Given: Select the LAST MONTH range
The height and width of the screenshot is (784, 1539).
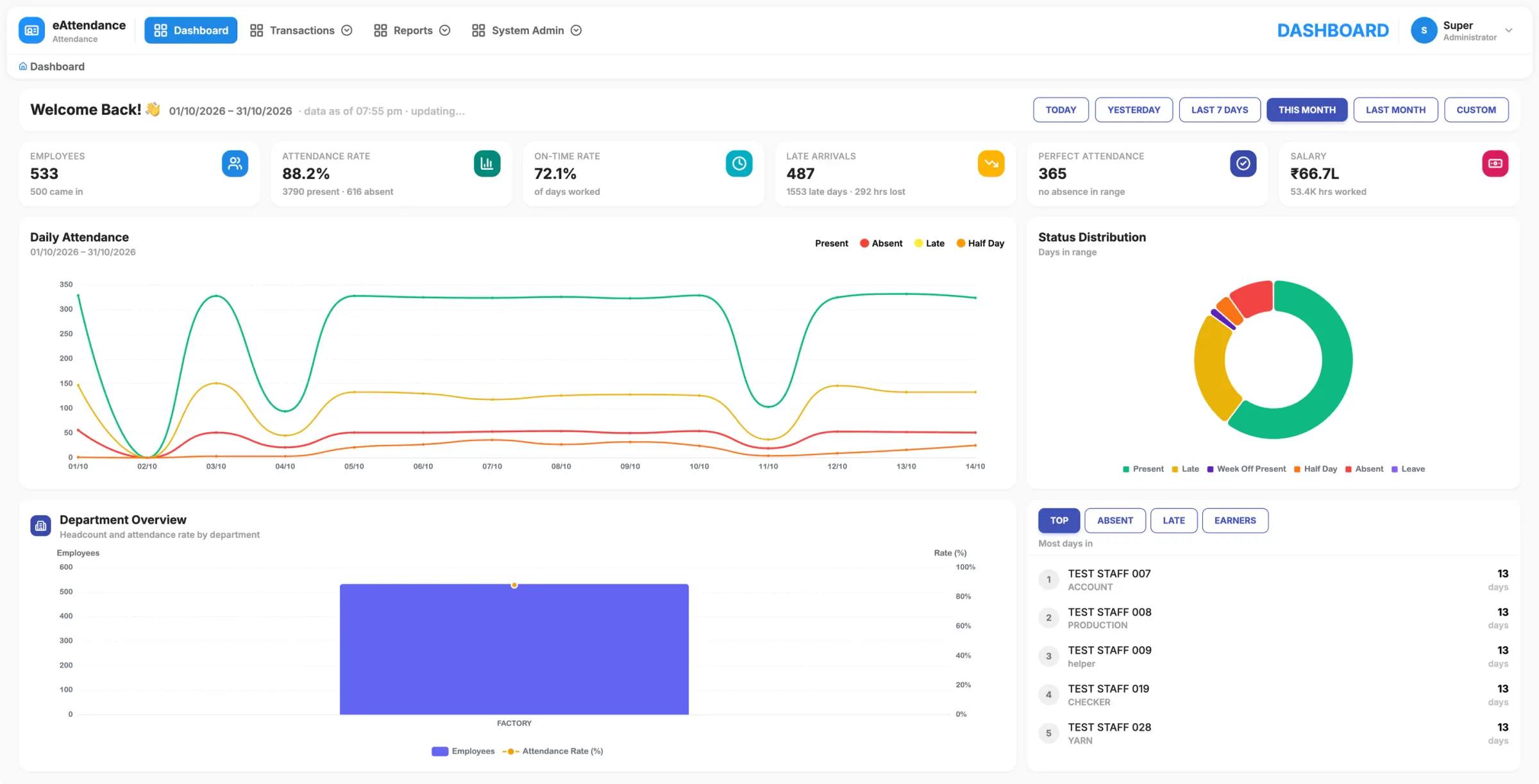Looking at the screenshot, I should click(x=1395, y=110).
